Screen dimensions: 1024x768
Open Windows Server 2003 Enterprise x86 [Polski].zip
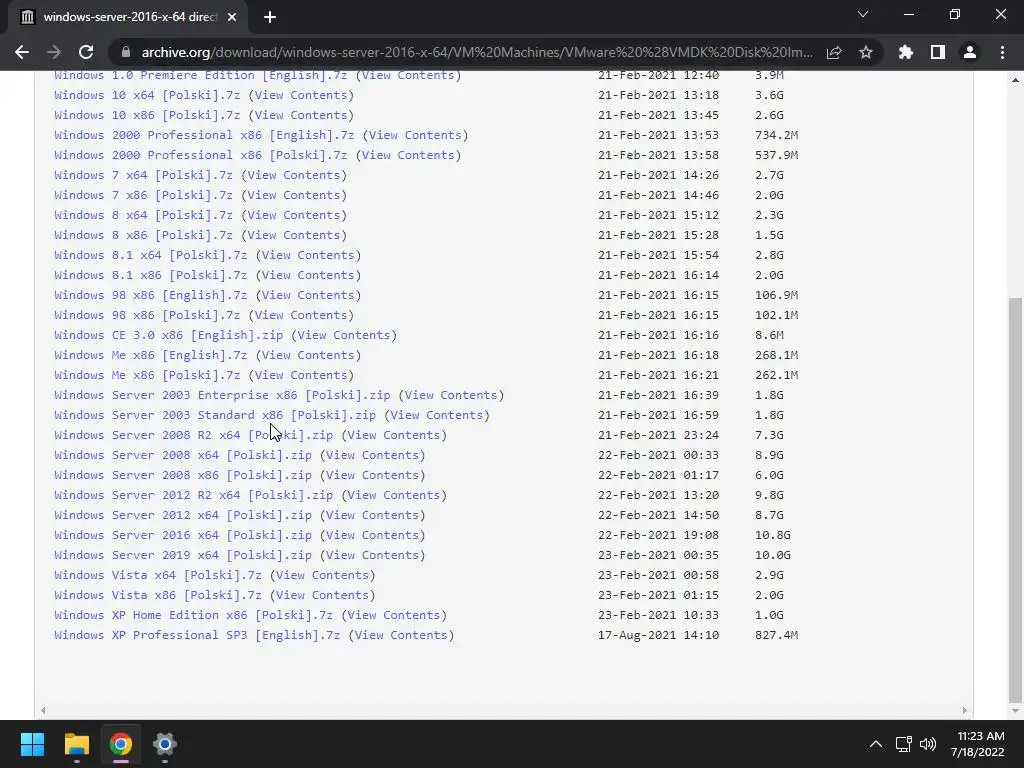222,395
